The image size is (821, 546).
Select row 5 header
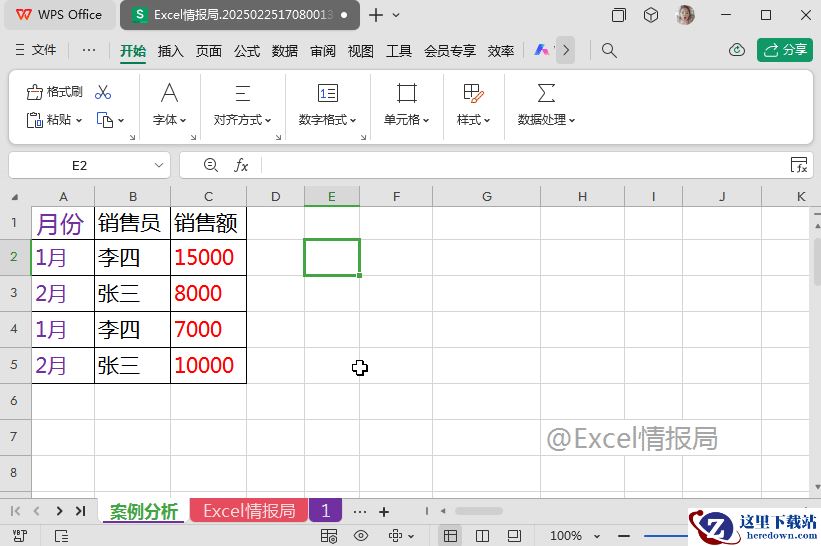(15, 365)
